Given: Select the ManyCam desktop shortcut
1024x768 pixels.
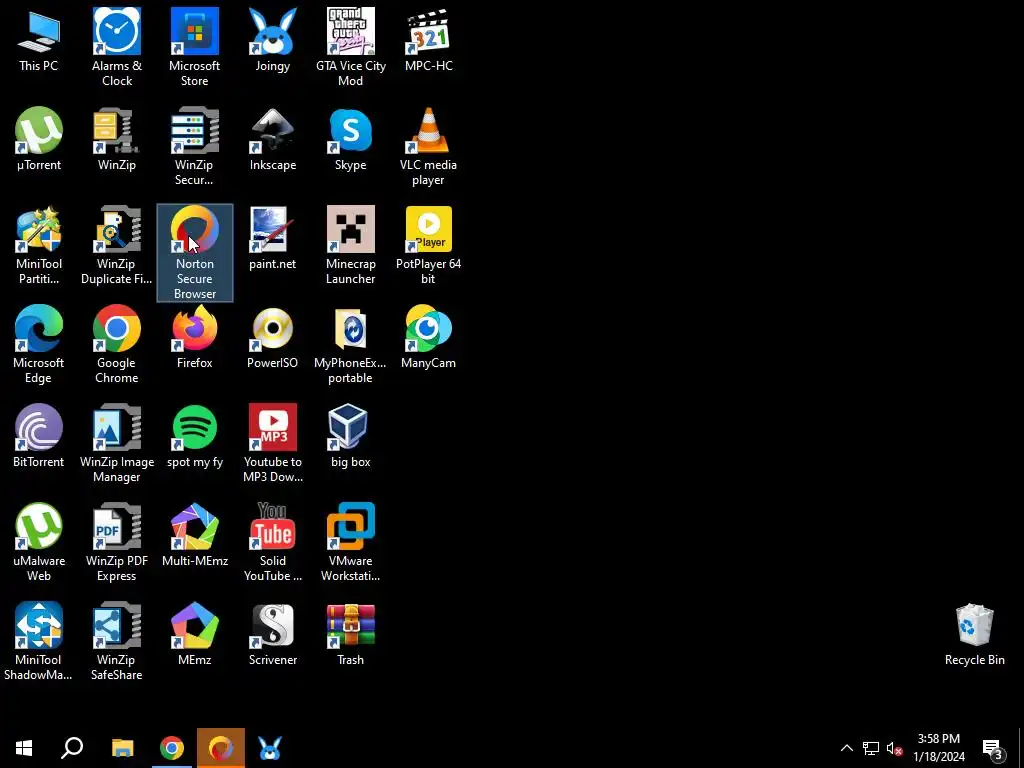Looking at the screenshot, I should pyautogui.click(x=428, y=337).
